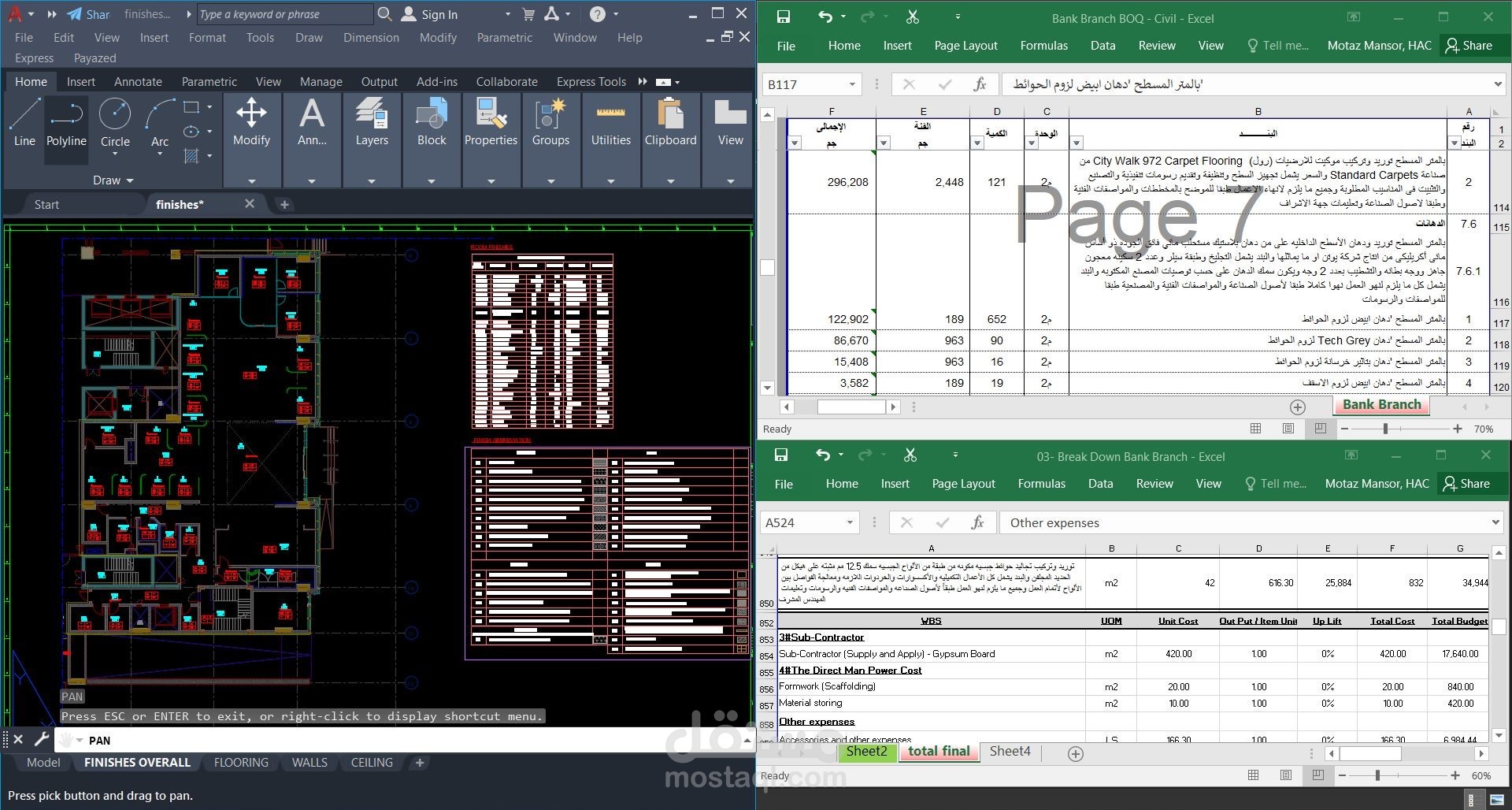This screenshot has width=1512, height=810.
Task: Open filter dropdown for column F الإجمالى
Action: coord(795,143)
